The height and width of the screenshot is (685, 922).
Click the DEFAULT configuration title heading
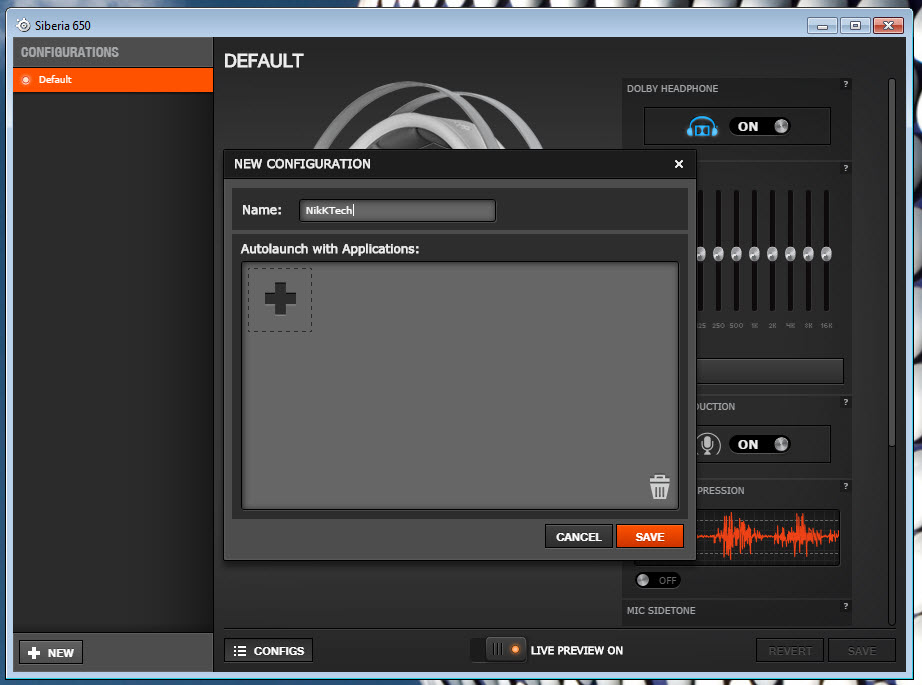tap(263, 61)
